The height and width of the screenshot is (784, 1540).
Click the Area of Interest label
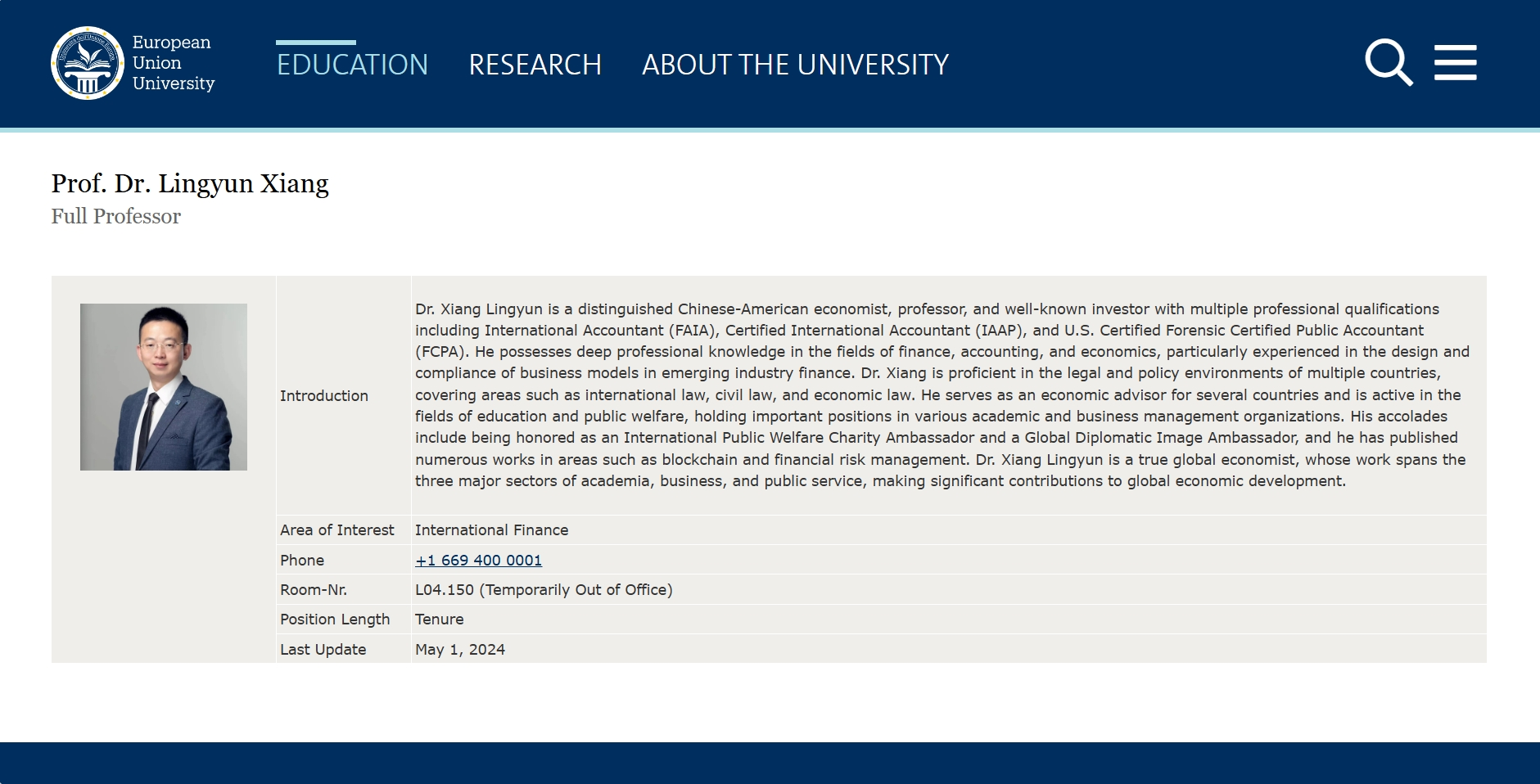point(336,530)
